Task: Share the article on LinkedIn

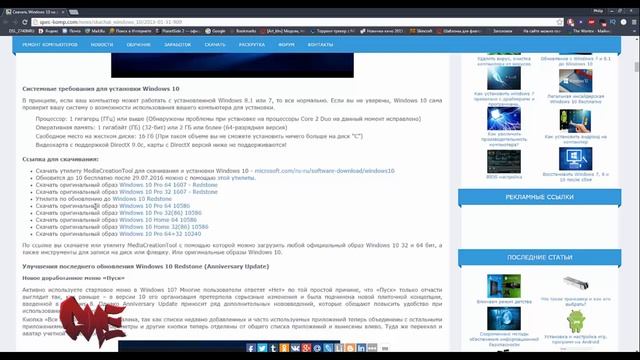Action: point(361,348)
